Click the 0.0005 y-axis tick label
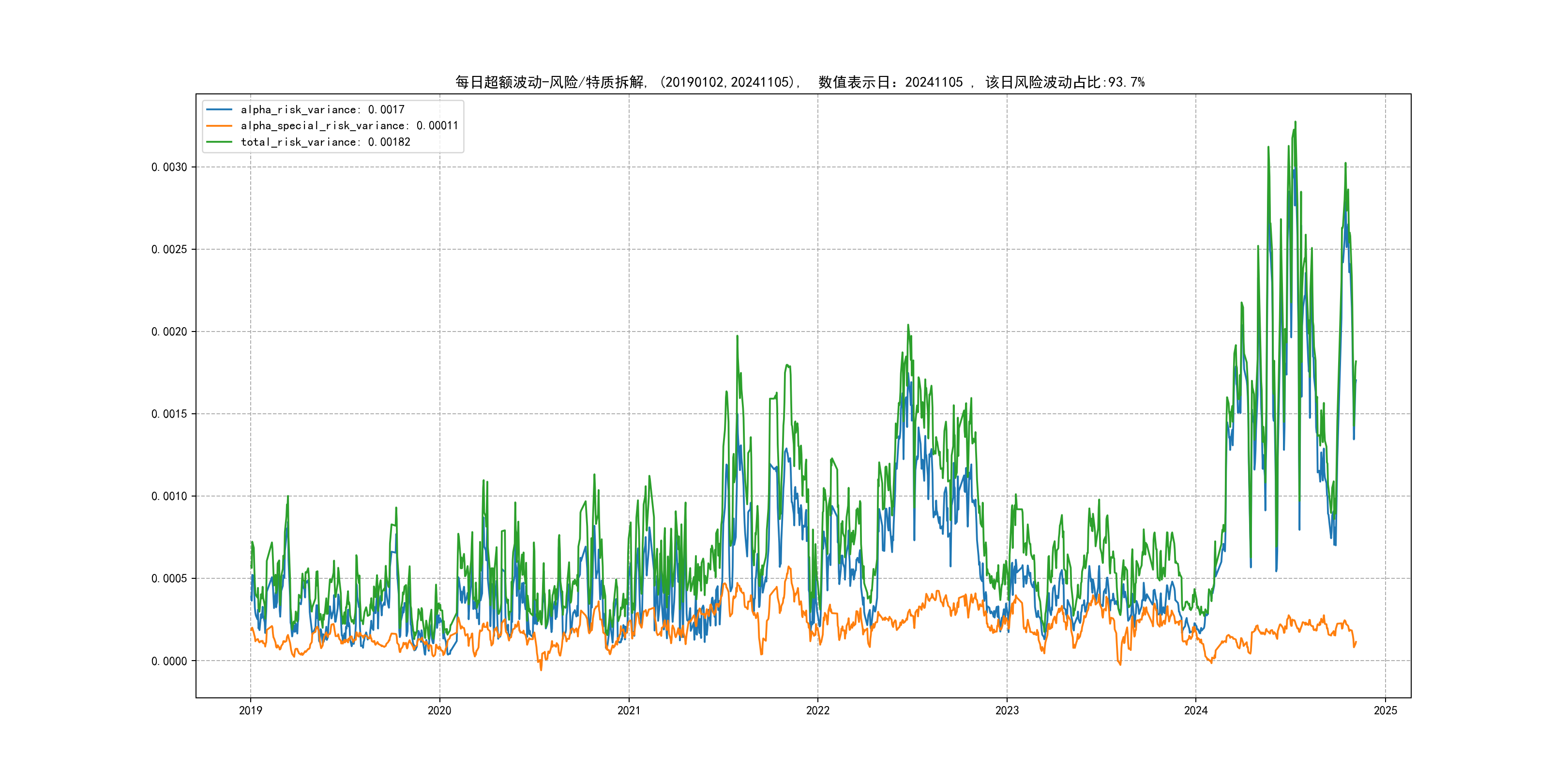Screen dimensions: 1568x784 tap(169, 578)
